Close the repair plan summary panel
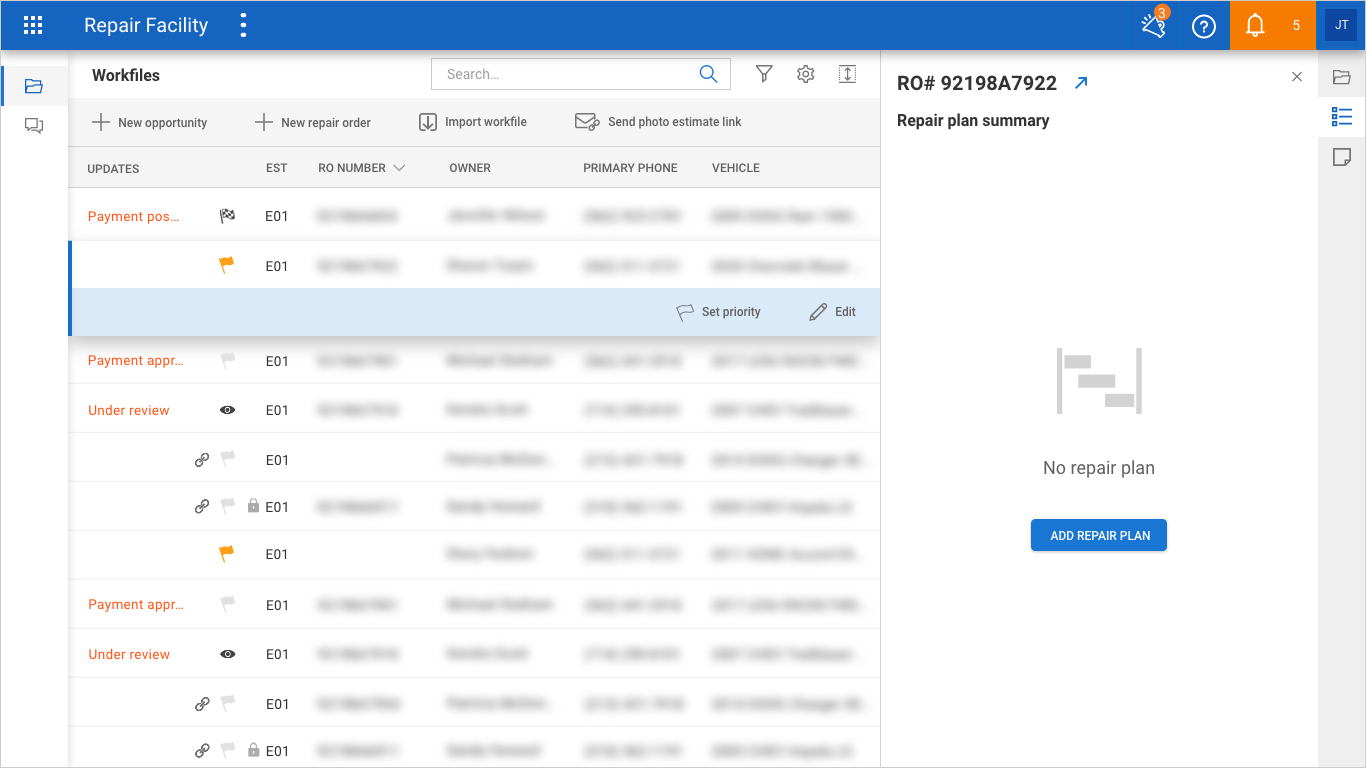 tap(1297, 76)
